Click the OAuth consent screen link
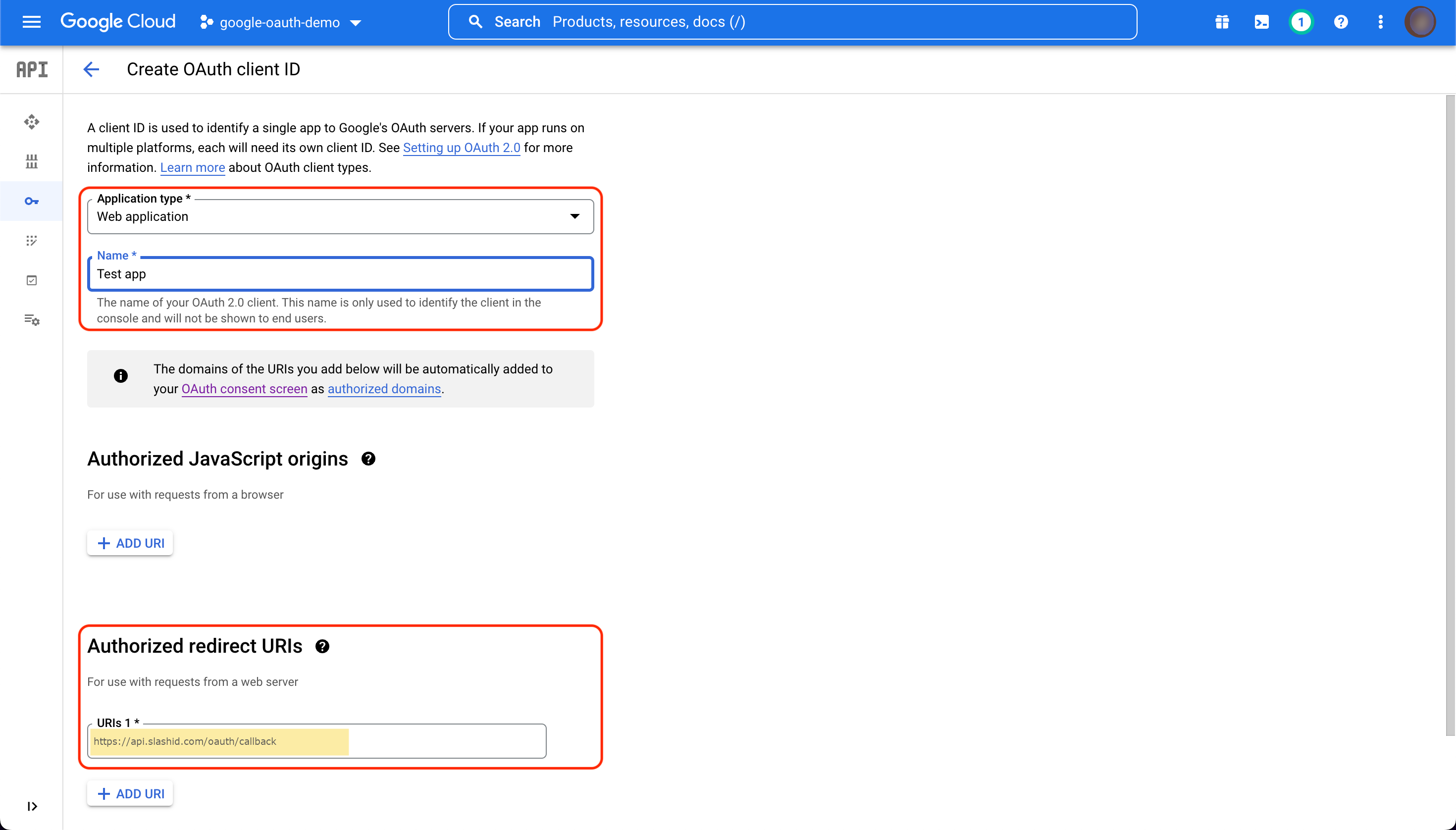Screen dimensions: 1456x830 coord(244,389)
